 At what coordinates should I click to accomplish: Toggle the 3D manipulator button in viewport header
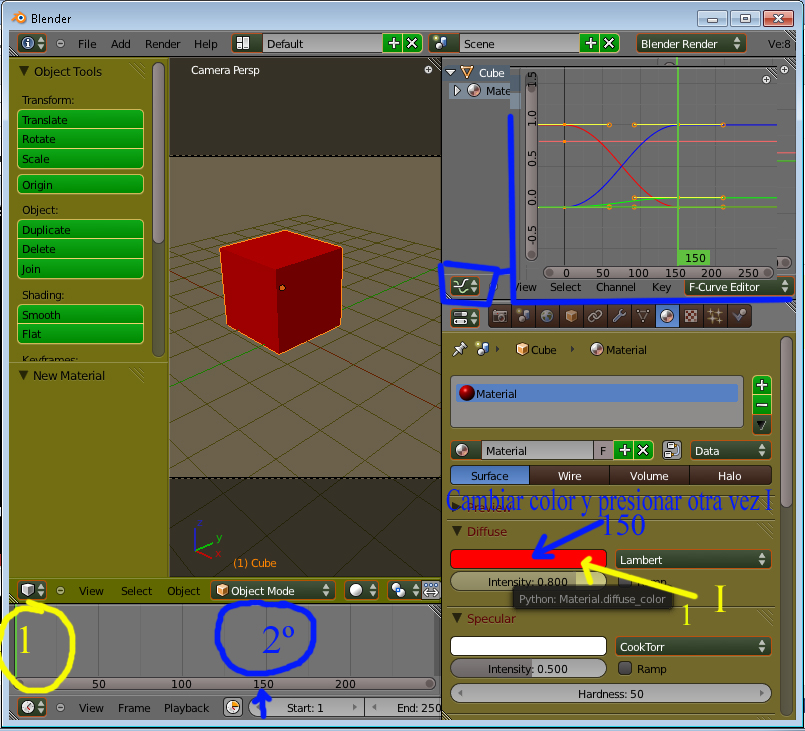(x=431, y=590)
